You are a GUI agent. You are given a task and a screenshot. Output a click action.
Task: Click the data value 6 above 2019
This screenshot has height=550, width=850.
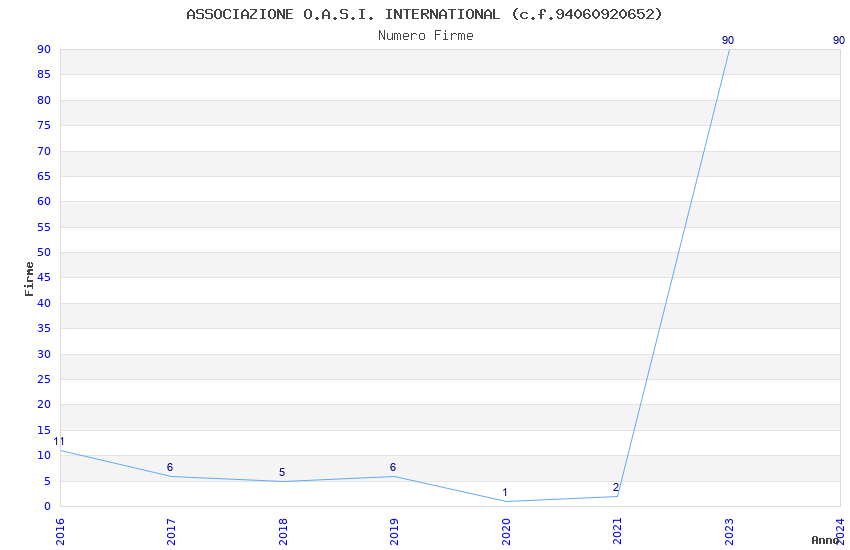click(393, 467)
